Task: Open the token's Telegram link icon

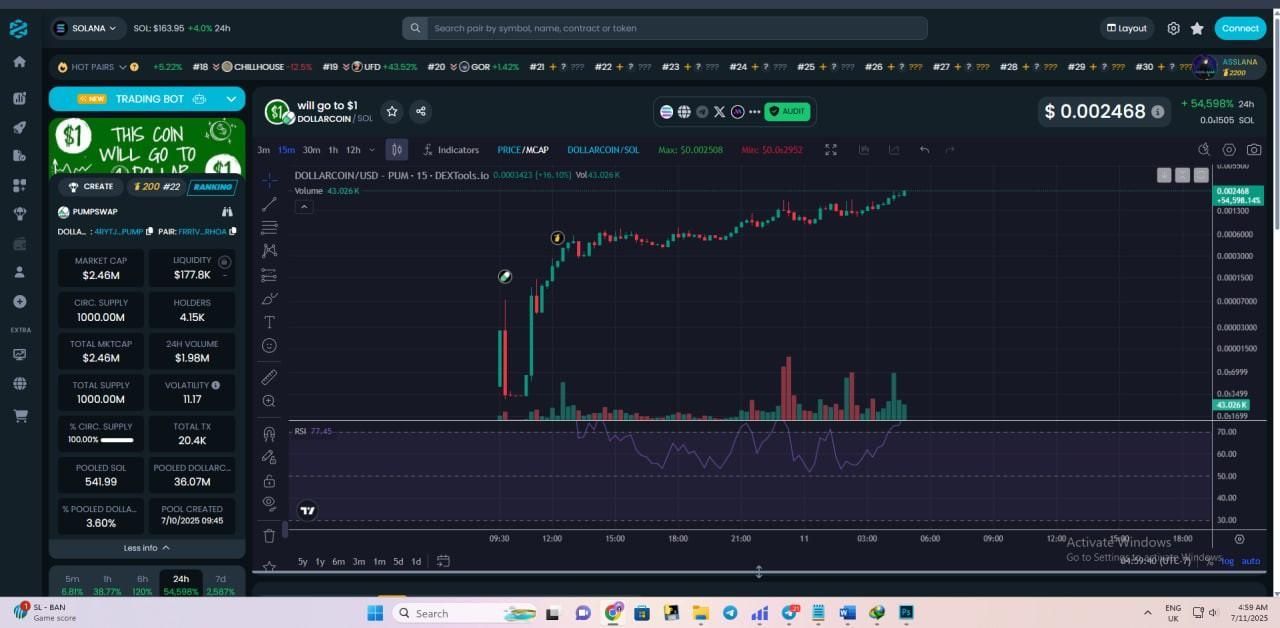Action: pyautogui.click(x=702, y=112)
